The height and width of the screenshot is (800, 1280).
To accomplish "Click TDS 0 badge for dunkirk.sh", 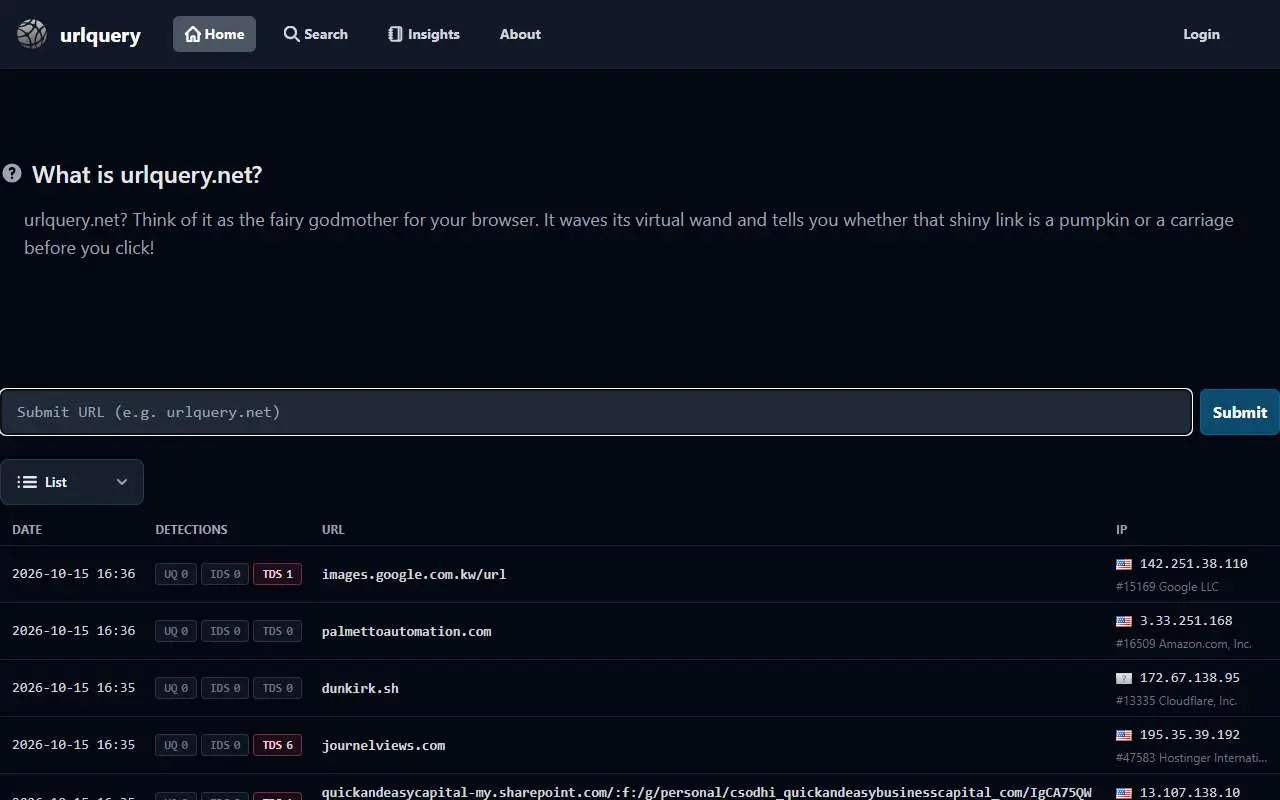I will click(277, 688).
